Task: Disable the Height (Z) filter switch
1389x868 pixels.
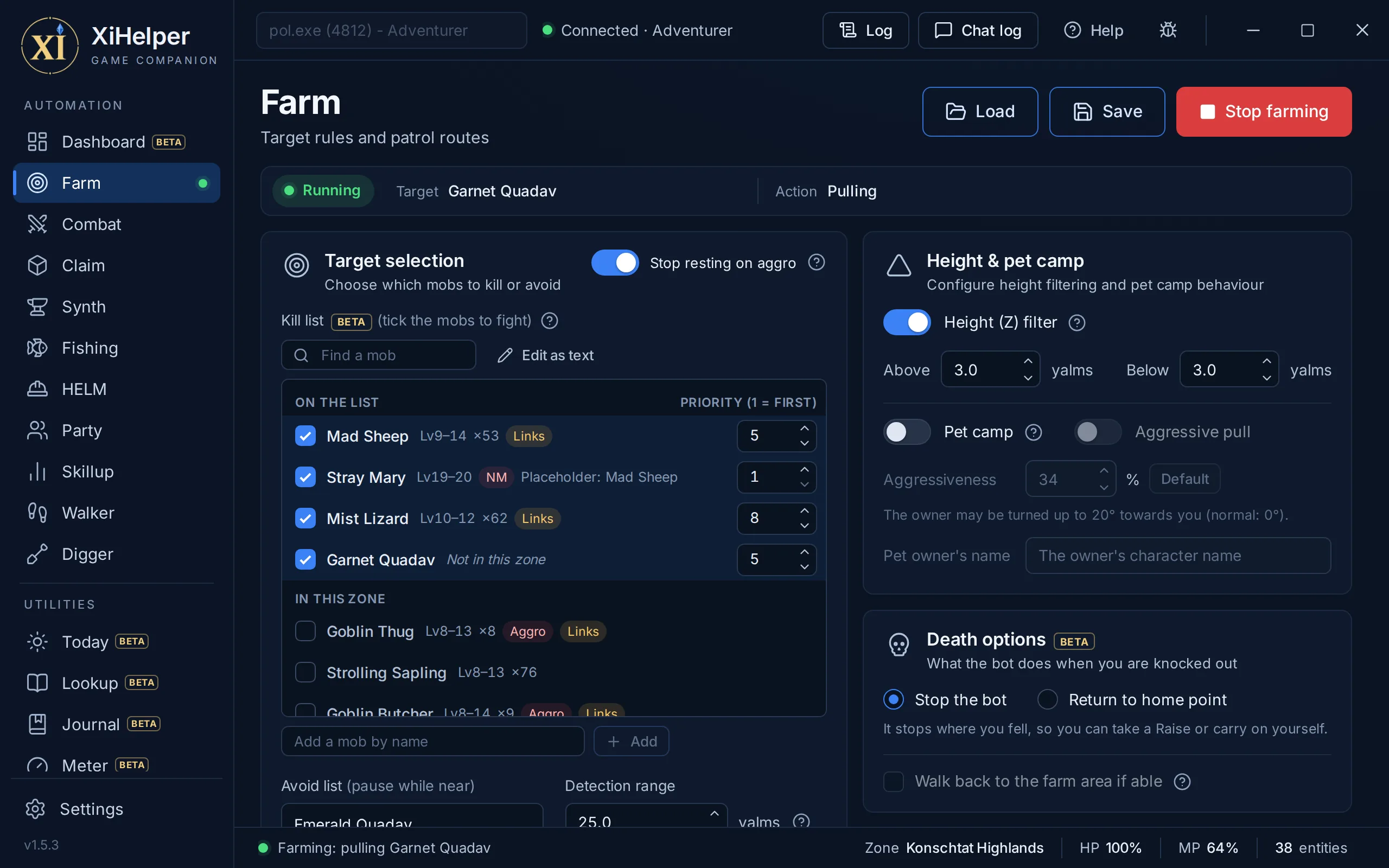Action: pyautogui.click(x=906, y=323)
